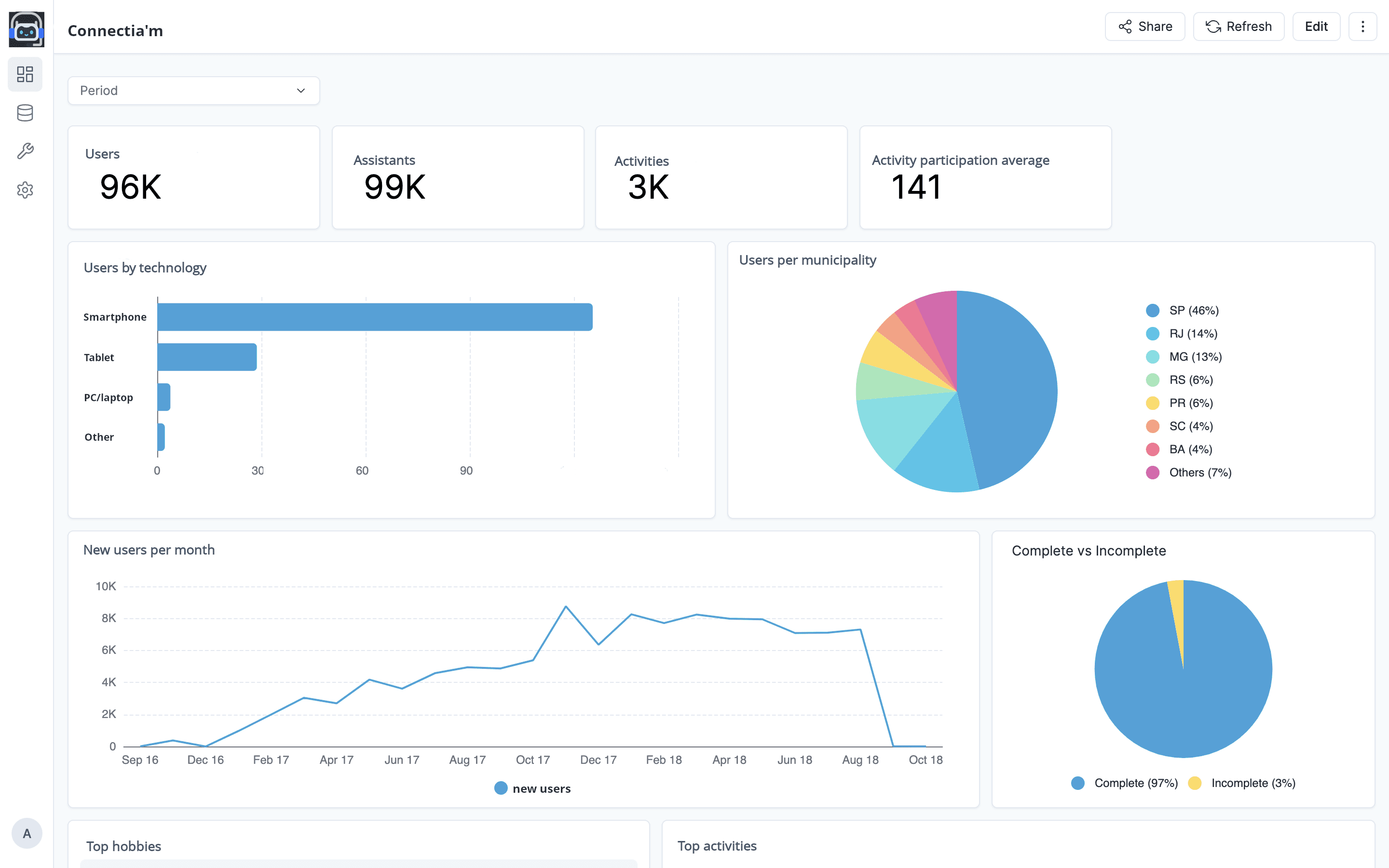Toggle the PR (6%) legend entry
Screen dimensions: 1389x868
(1180, 403)
